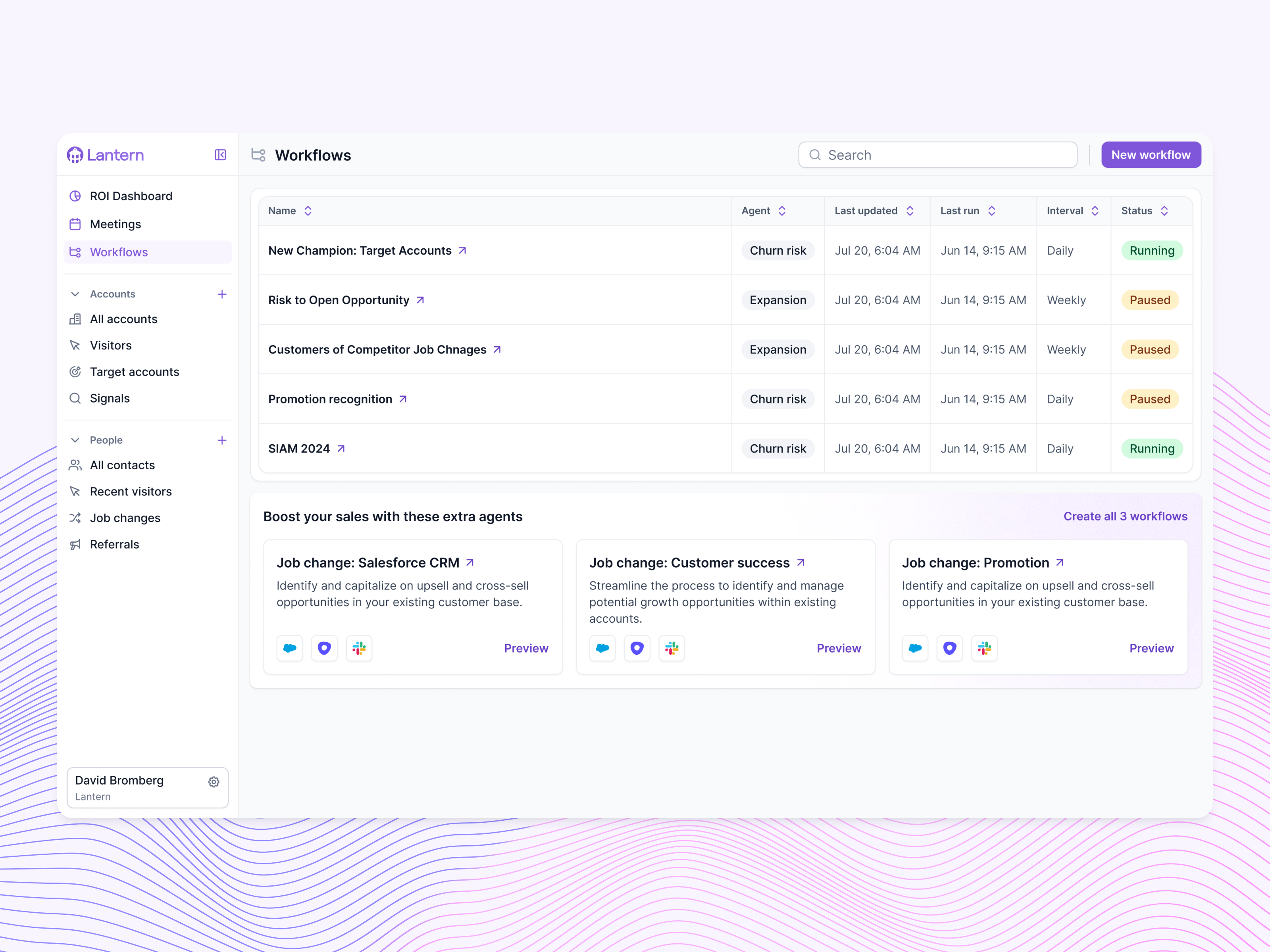Collapse the Accounts section chevron
Screen dimensions: 1270x952
(x=75, y=294)
